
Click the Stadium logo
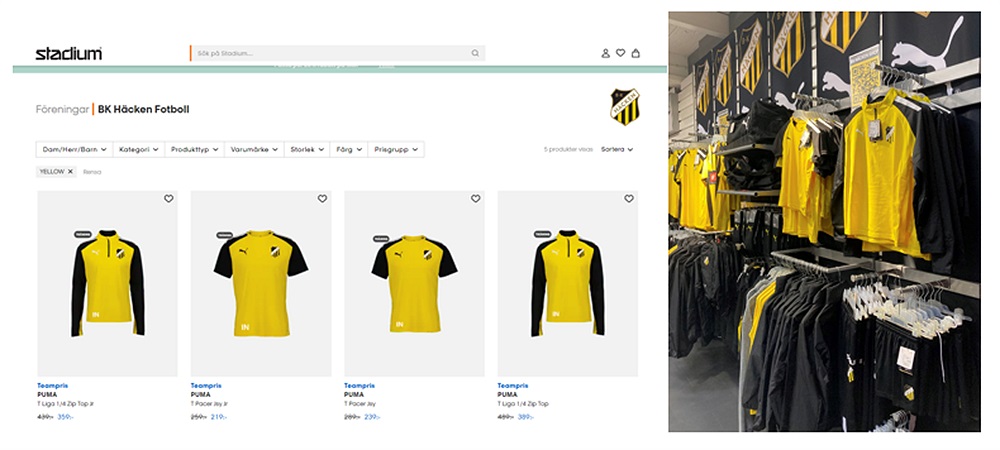tap(68, 54)
